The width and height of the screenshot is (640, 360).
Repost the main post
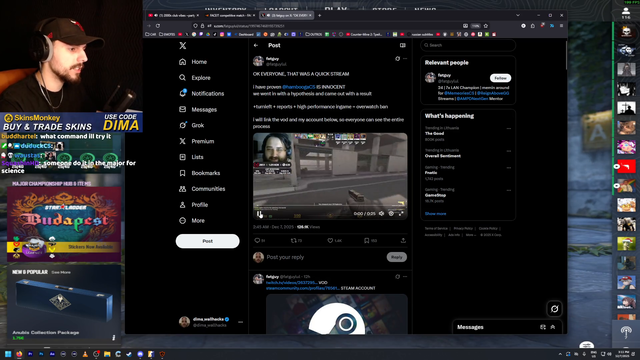(293, 241)
